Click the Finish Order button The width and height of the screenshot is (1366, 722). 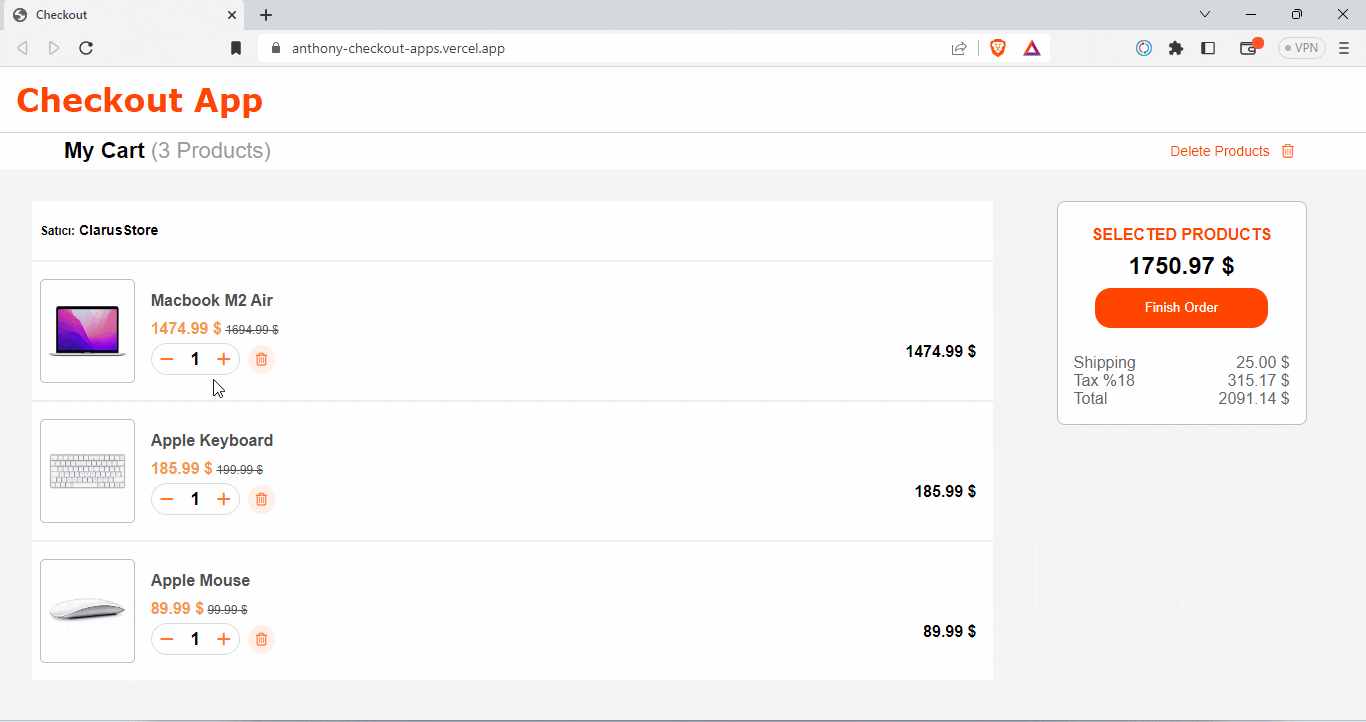pyautogui.click(x=1181, y=308)
